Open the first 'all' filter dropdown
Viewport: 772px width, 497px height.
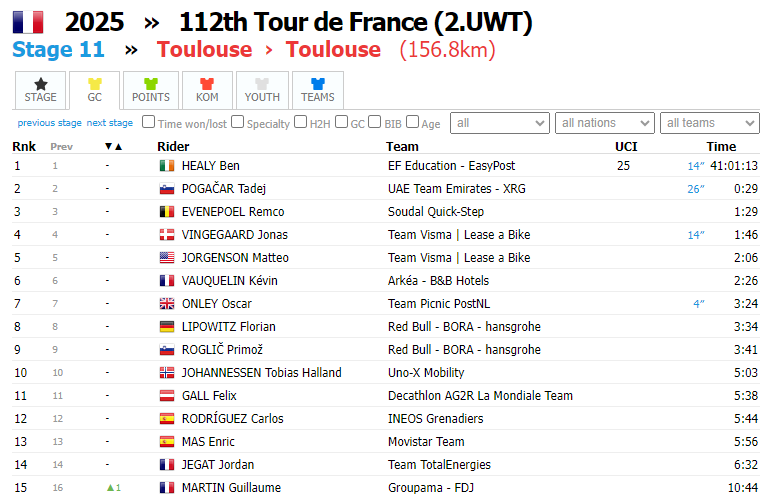[500, 123]
